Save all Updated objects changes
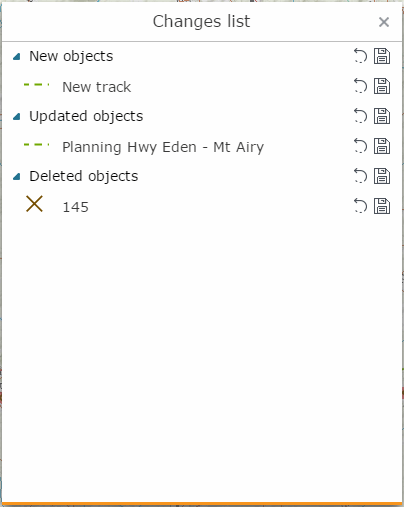 click(382, 116)
